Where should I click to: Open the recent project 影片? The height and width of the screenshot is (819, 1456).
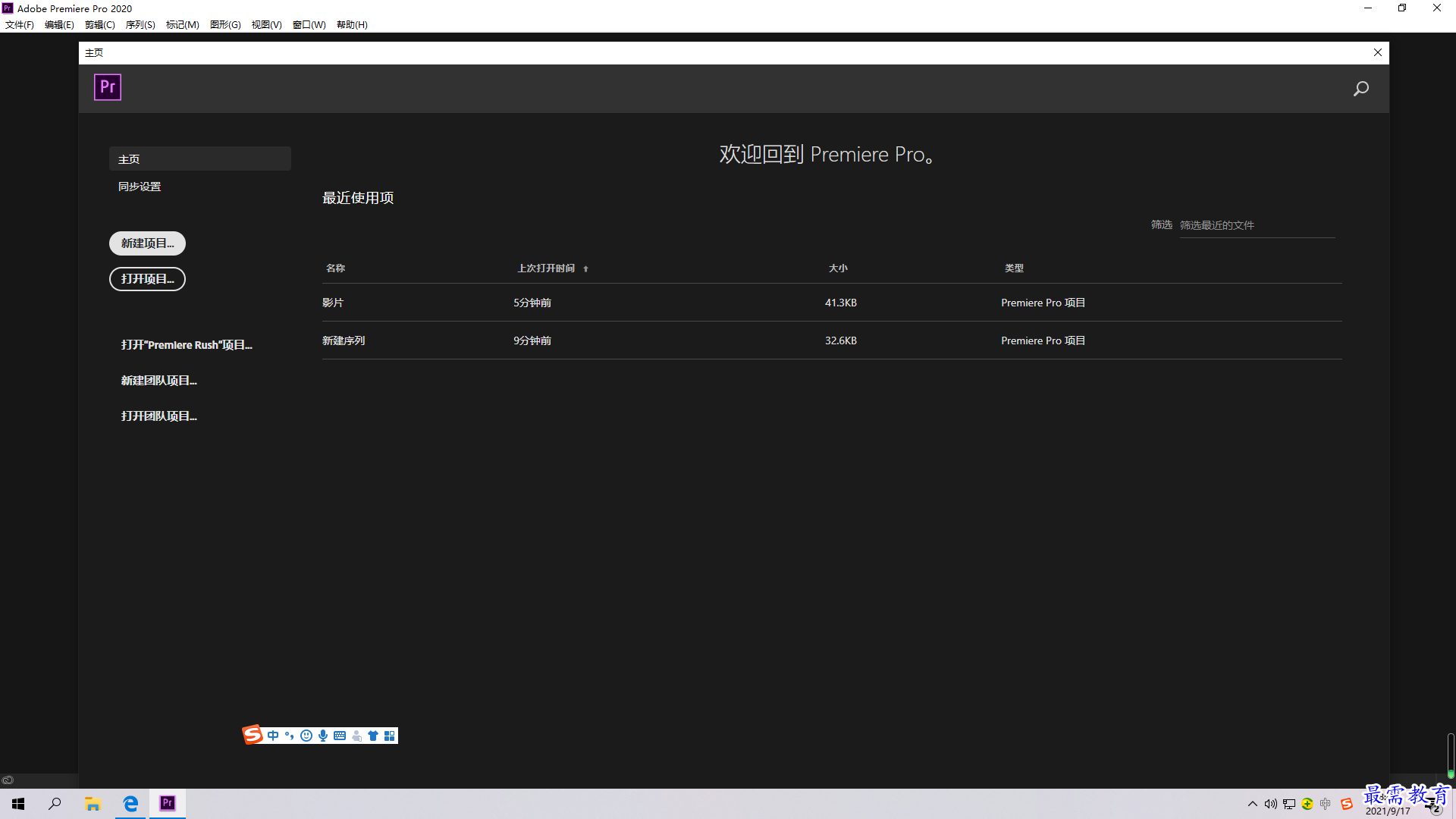pyautogui.click(x=333, y=303)
